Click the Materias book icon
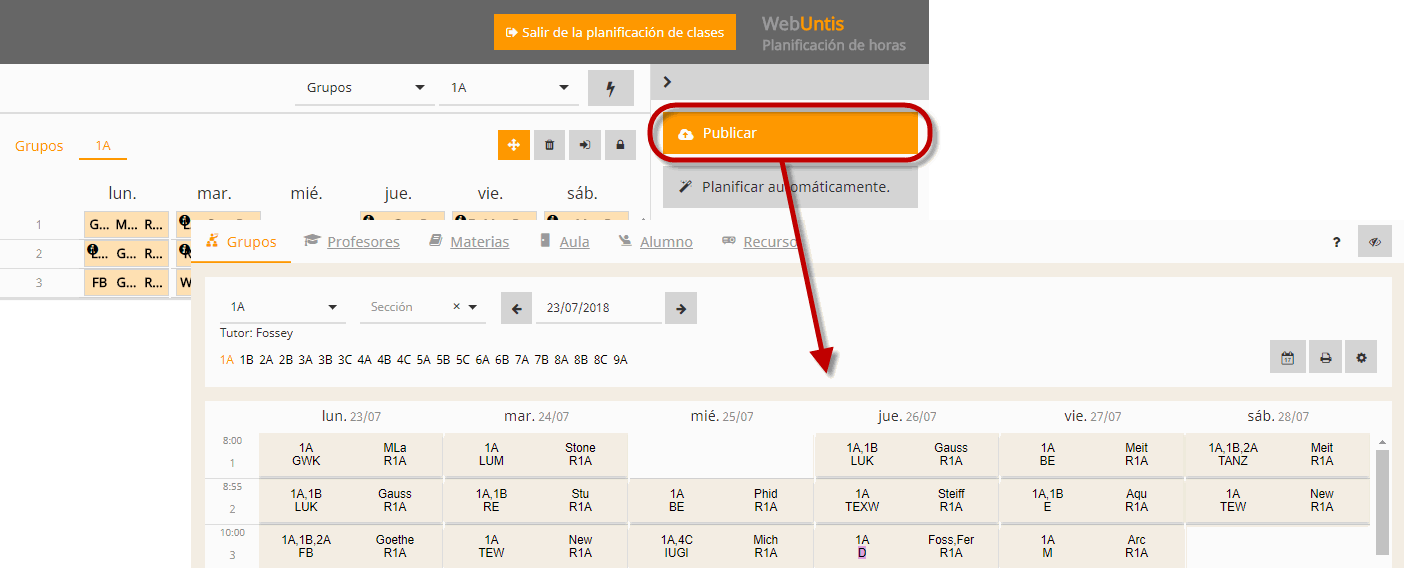Viewport: 1404px width, 568px height. tap(435, 241)
